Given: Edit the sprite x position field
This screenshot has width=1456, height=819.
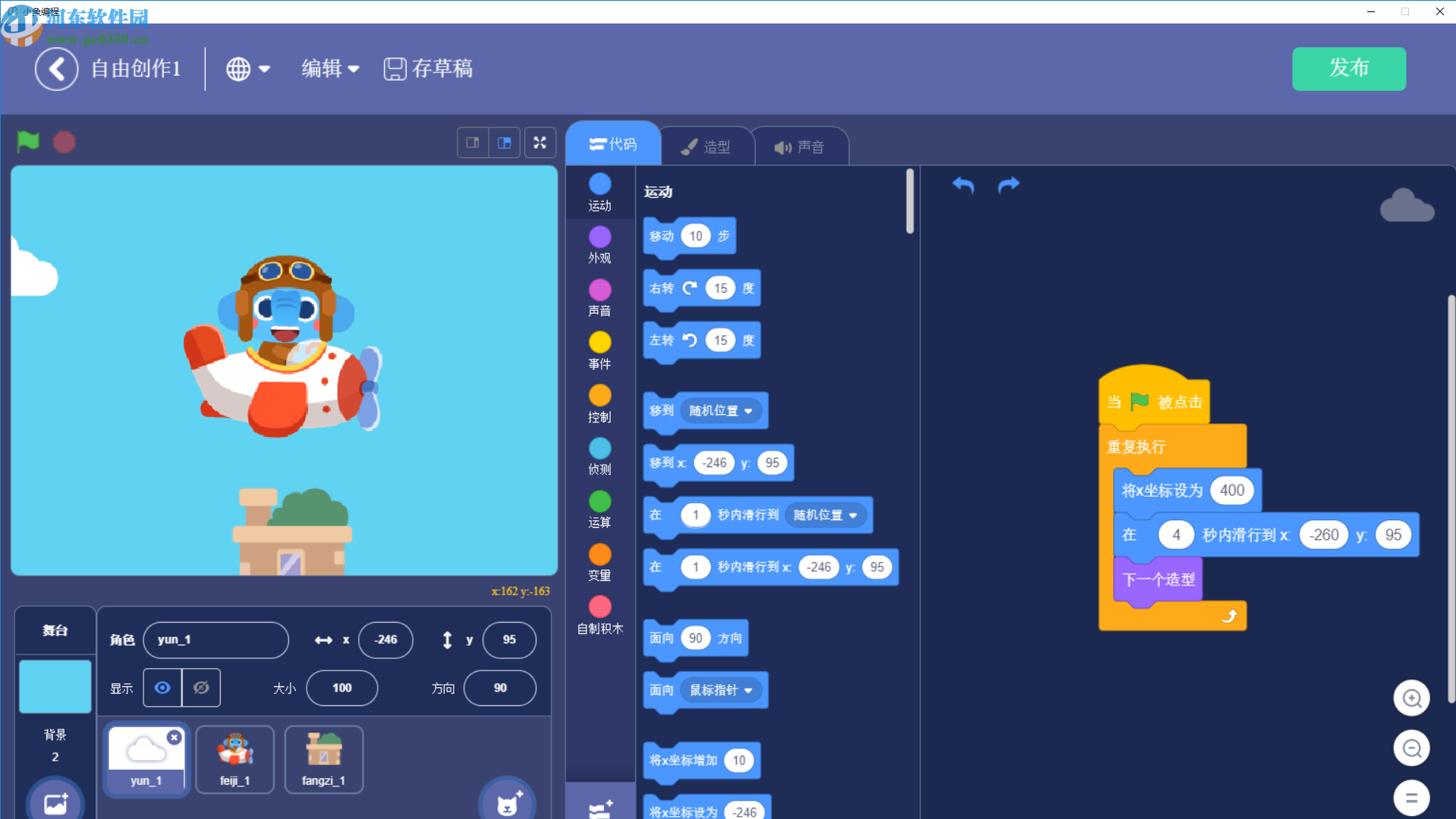Looking at the screenshot, I should (385, 640).
